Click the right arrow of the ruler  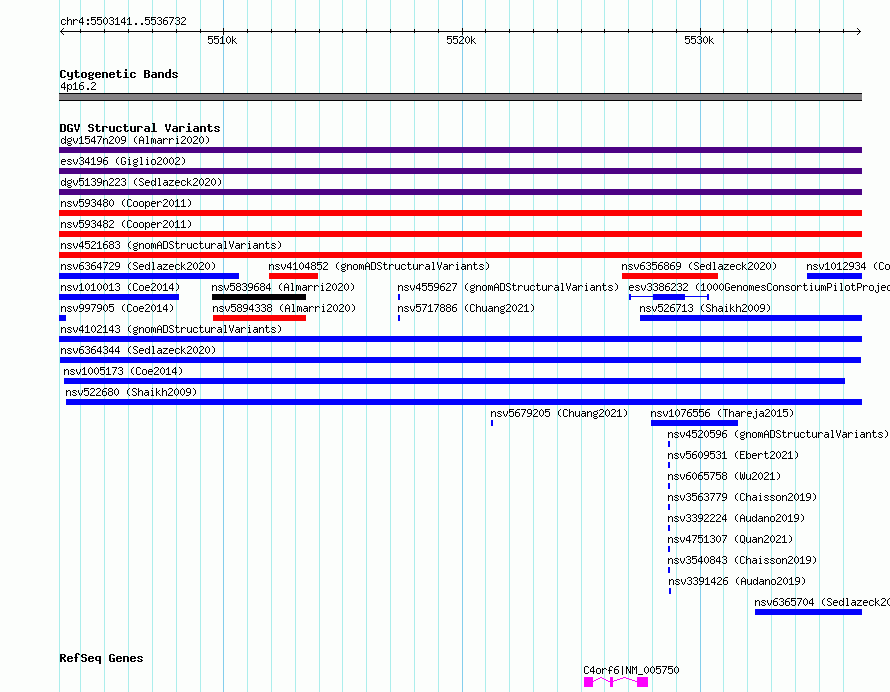tap(859, 31)
